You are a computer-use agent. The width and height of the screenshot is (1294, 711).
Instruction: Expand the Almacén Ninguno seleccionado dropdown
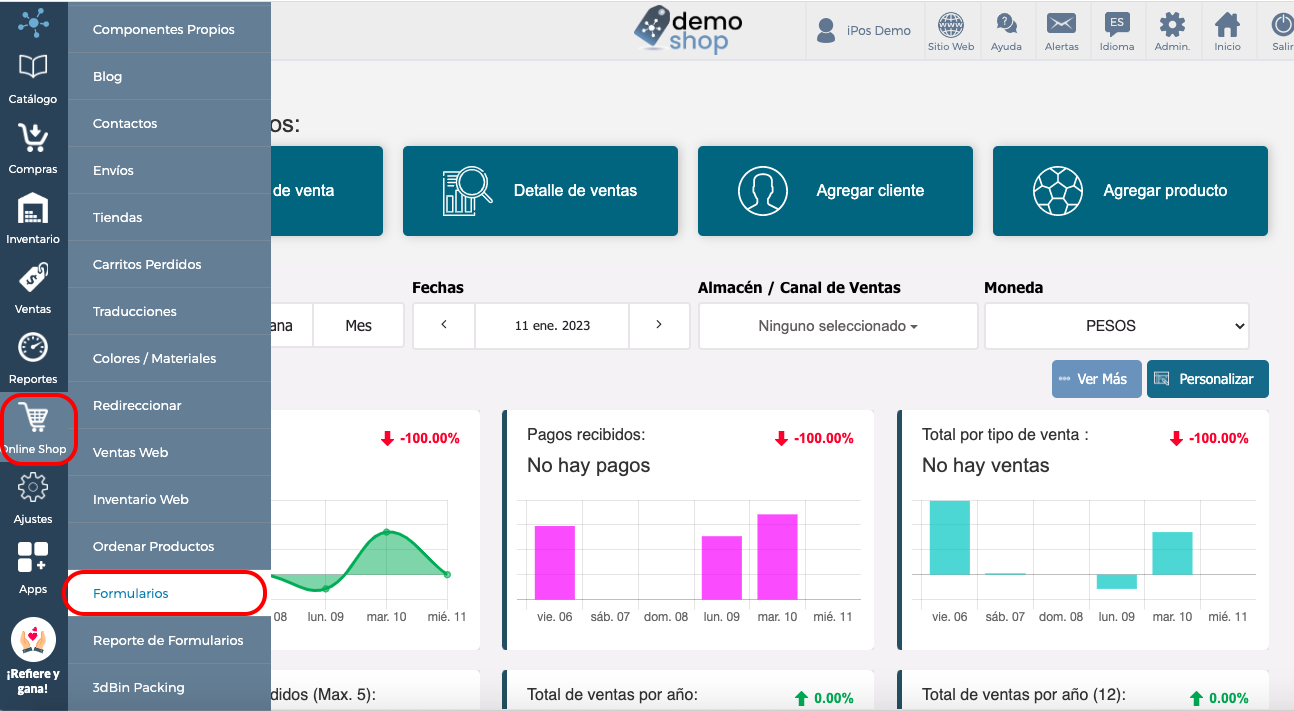click(x=838, y=326)
